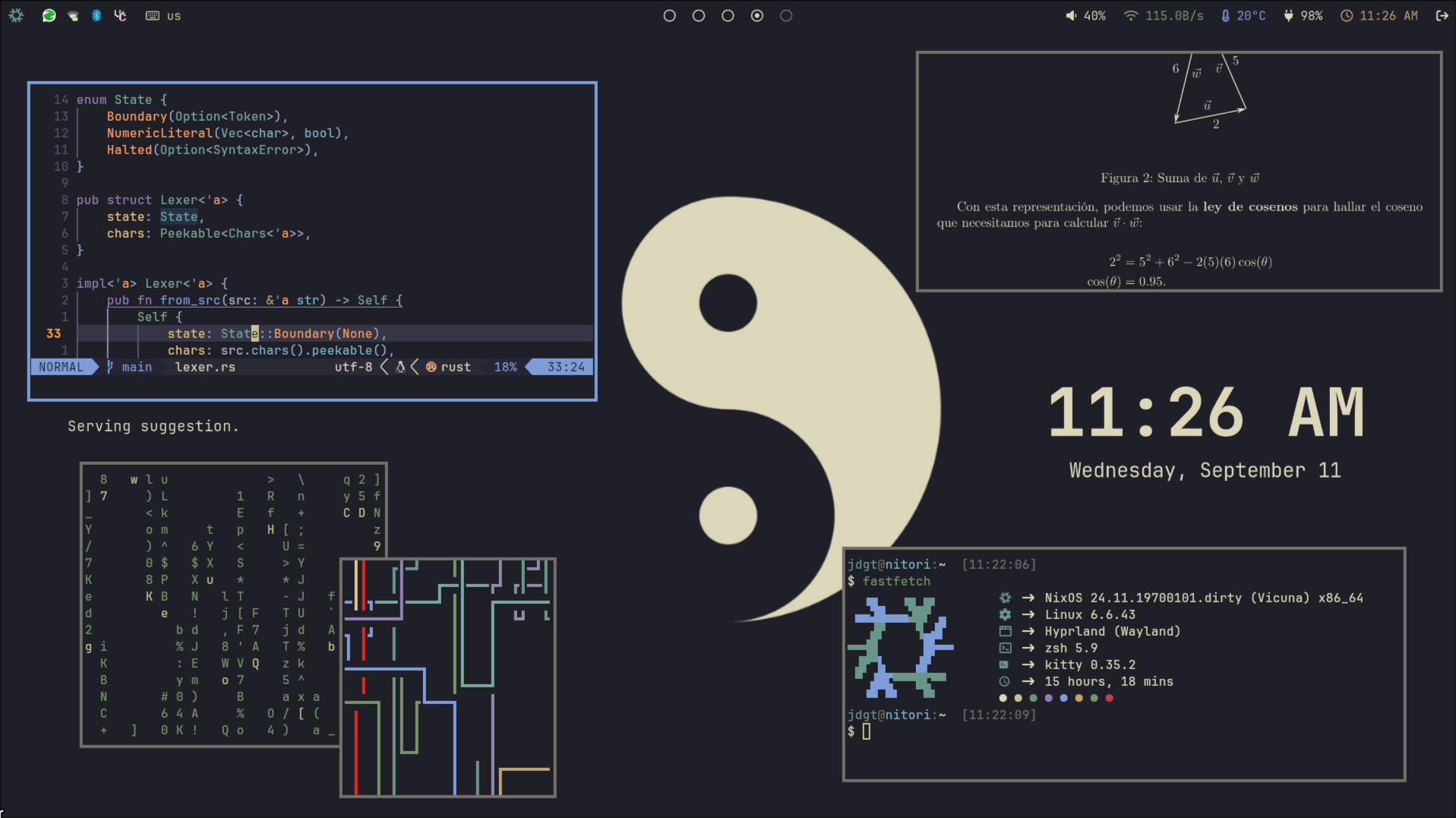Click the git branch icon beside main
The width and height of the screenshot is (1456, 818).
(110, 367)
